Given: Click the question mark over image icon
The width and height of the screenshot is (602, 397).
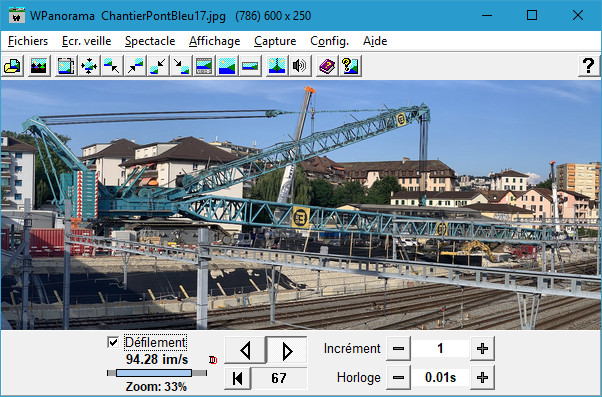Looking at the screenshot, I should 350,66.
